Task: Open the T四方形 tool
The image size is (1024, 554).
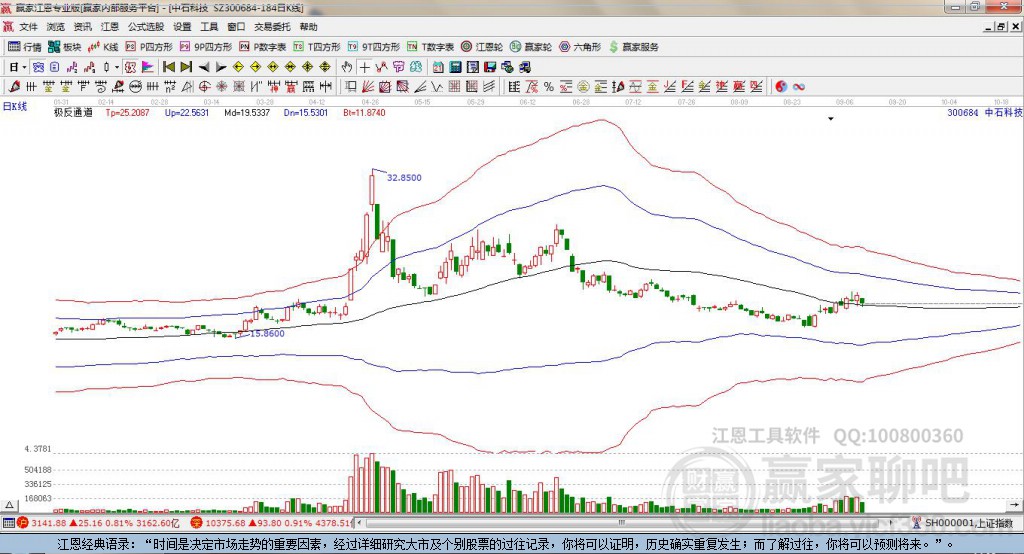Action: 317,47
